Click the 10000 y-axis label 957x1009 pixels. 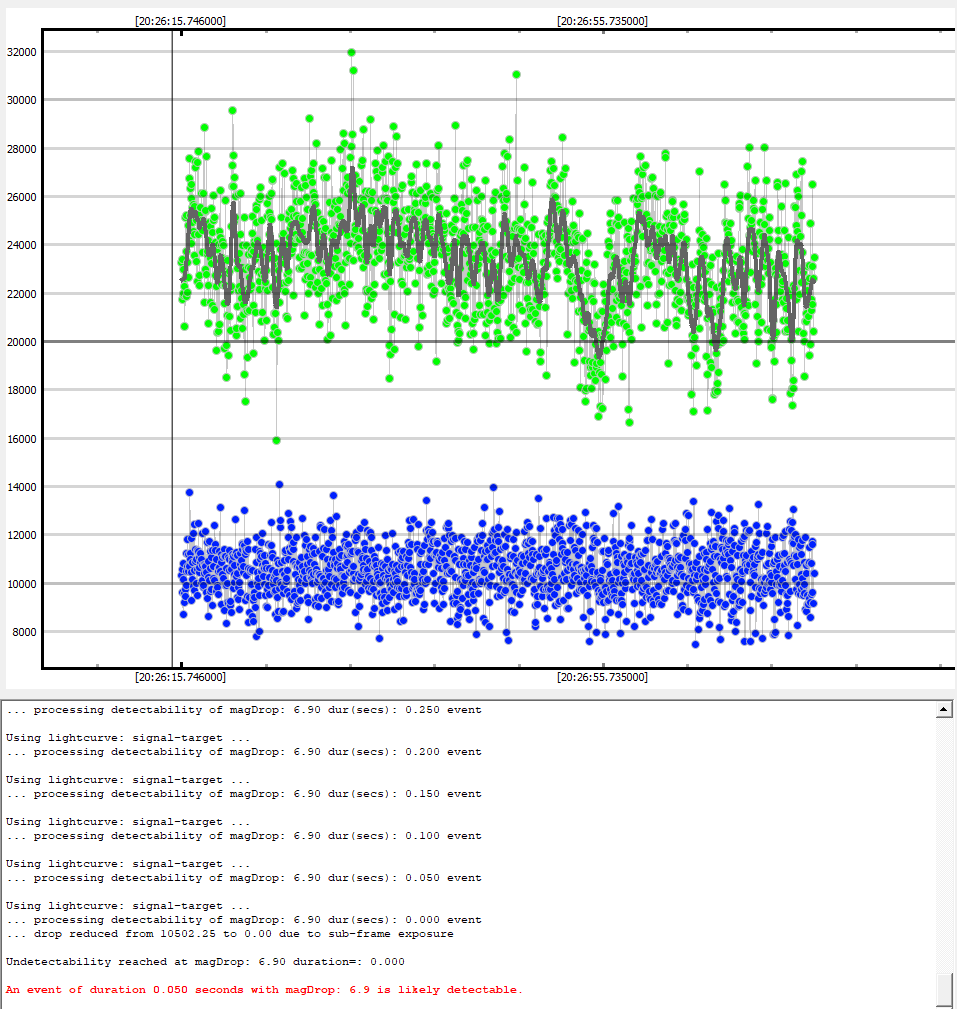pos(22,584)
